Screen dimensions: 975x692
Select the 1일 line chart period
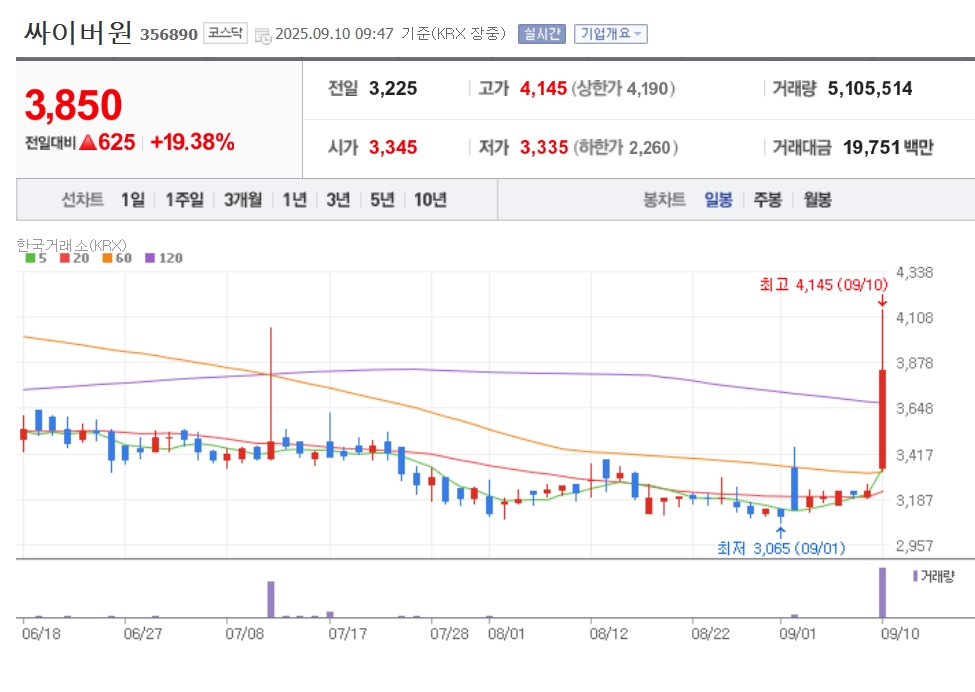pyautogui.click(x=132, y=200)
